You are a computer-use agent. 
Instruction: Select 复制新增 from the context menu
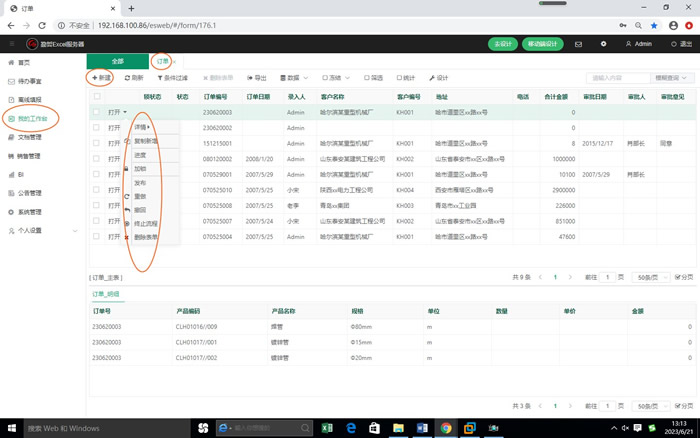point(146,141)
